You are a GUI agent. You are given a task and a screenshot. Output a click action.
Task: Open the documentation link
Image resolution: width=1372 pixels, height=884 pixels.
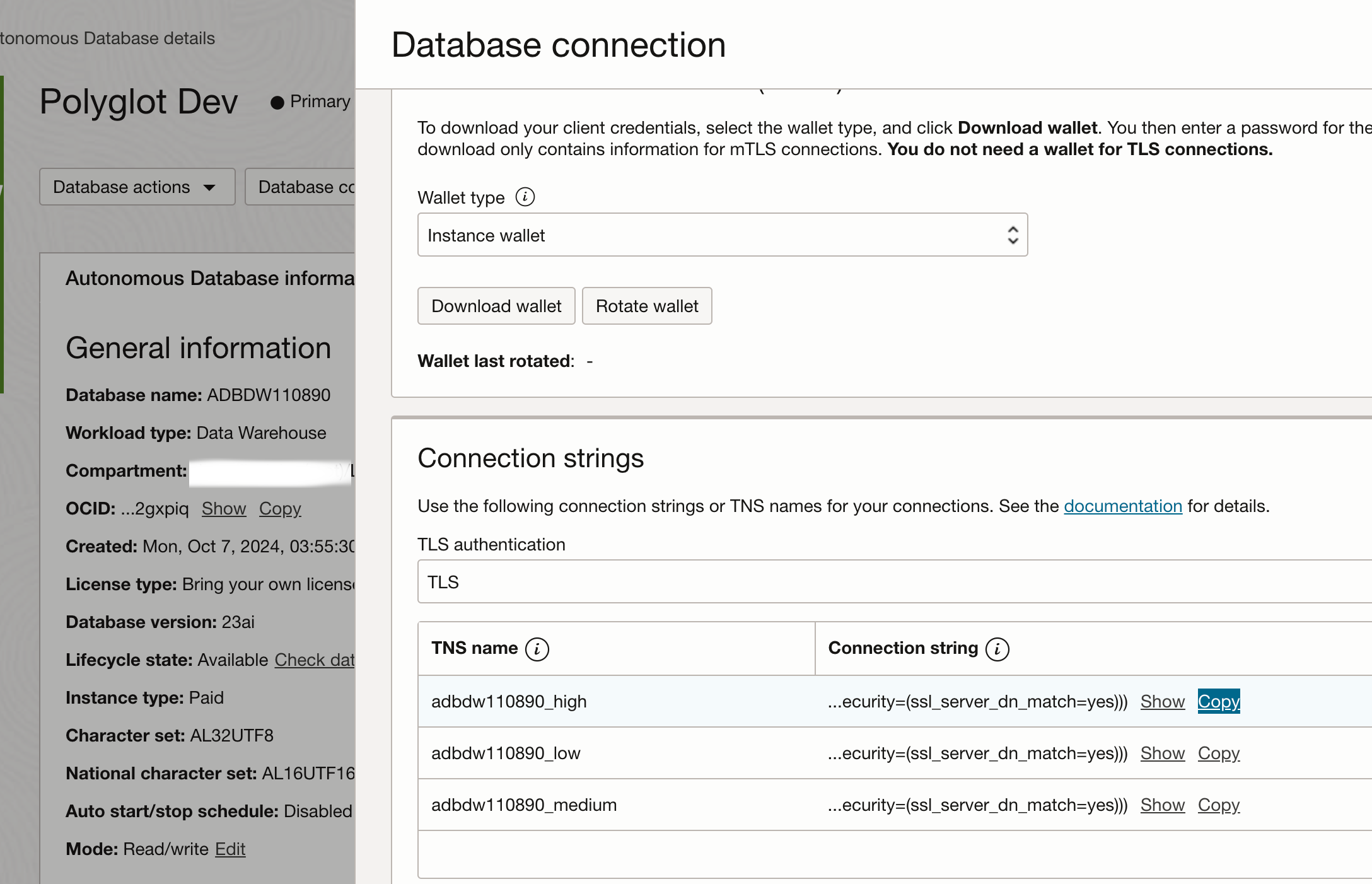click(1122, 506)
